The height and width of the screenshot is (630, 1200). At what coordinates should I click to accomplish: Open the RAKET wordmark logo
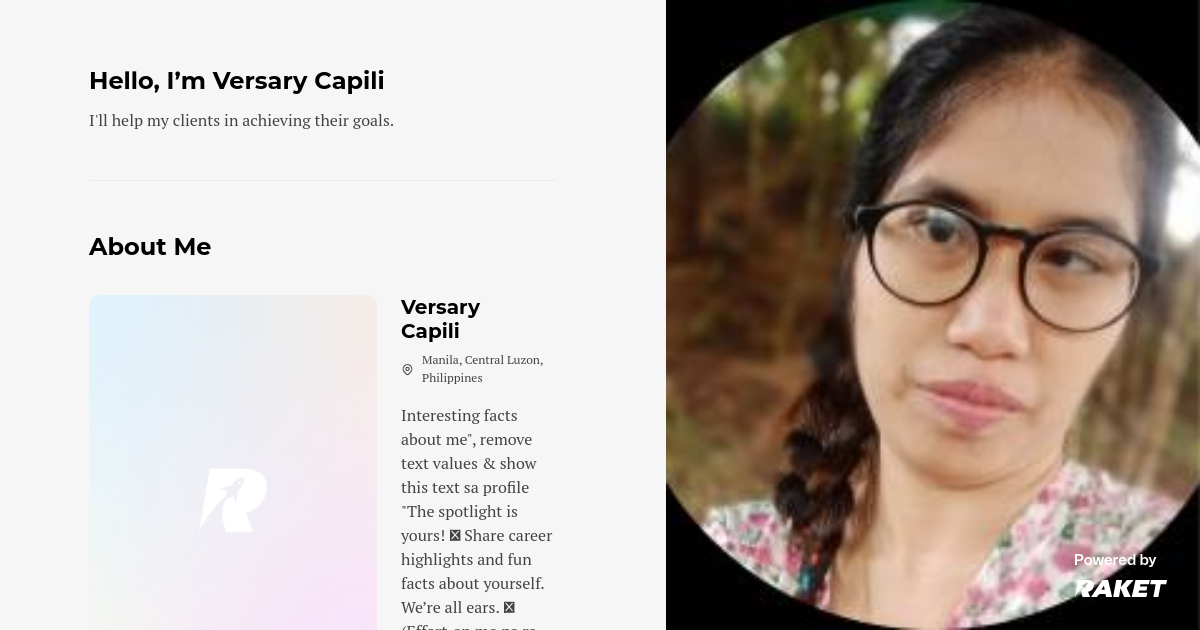[x=1120, y=588]
